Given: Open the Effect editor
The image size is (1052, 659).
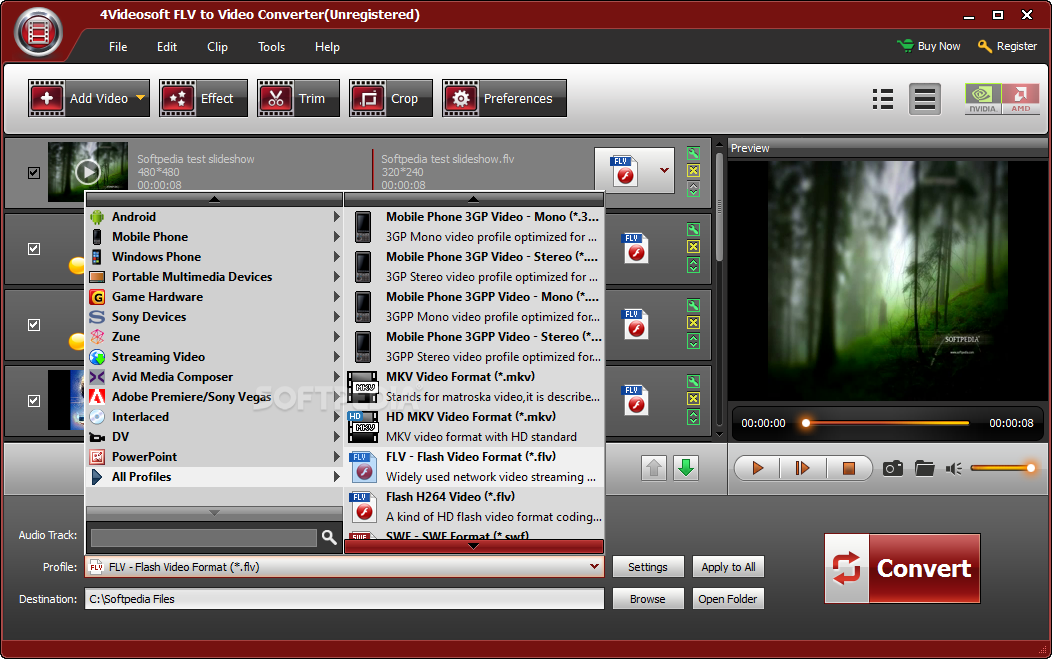Looking at the screenshot, I should coord(203,98).
